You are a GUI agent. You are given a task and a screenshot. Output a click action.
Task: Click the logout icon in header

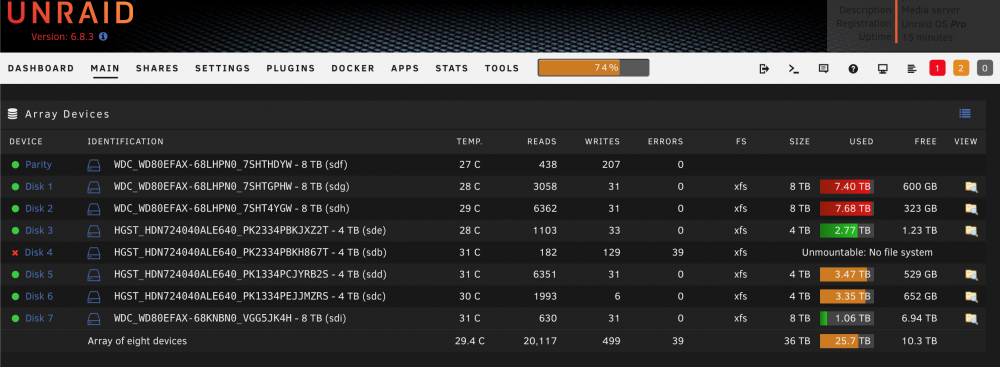point(764,69)
